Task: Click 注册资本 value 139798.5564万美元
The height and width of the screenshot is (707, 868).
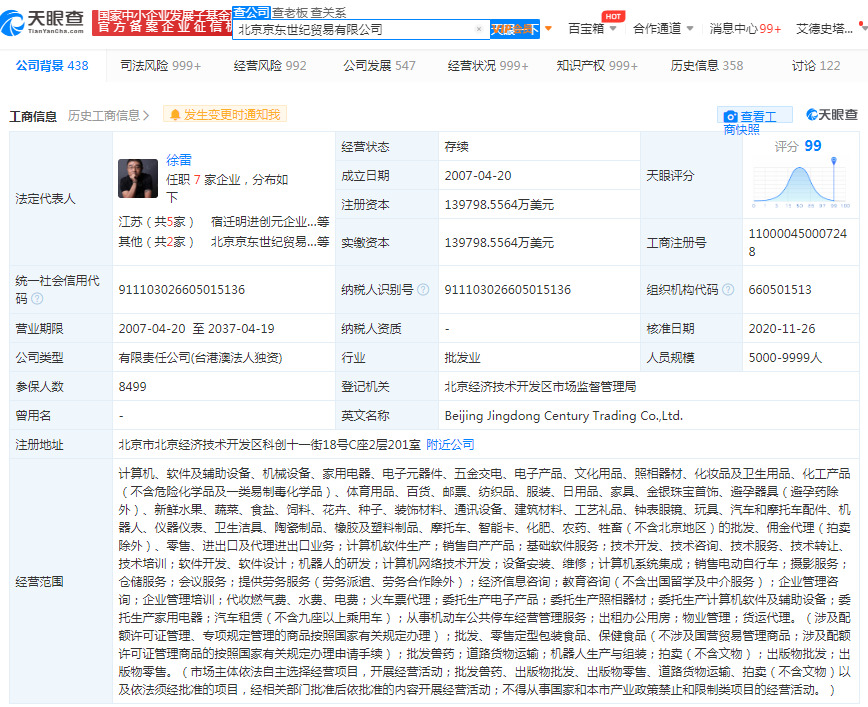Action: click(499, 205)
